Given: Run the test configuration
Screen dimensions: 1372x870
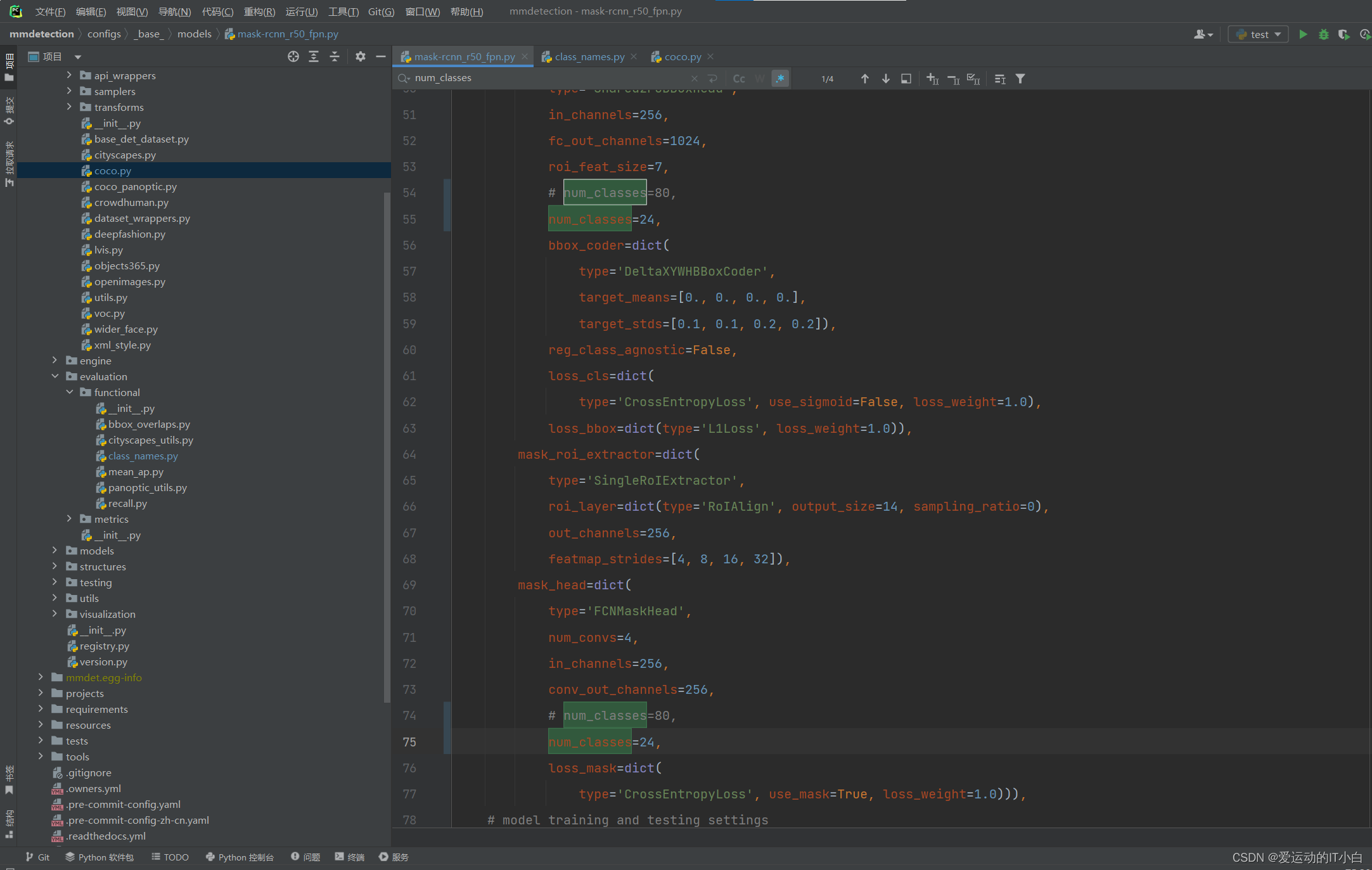Looking at the screenshot, I should tap(1303, 34).
